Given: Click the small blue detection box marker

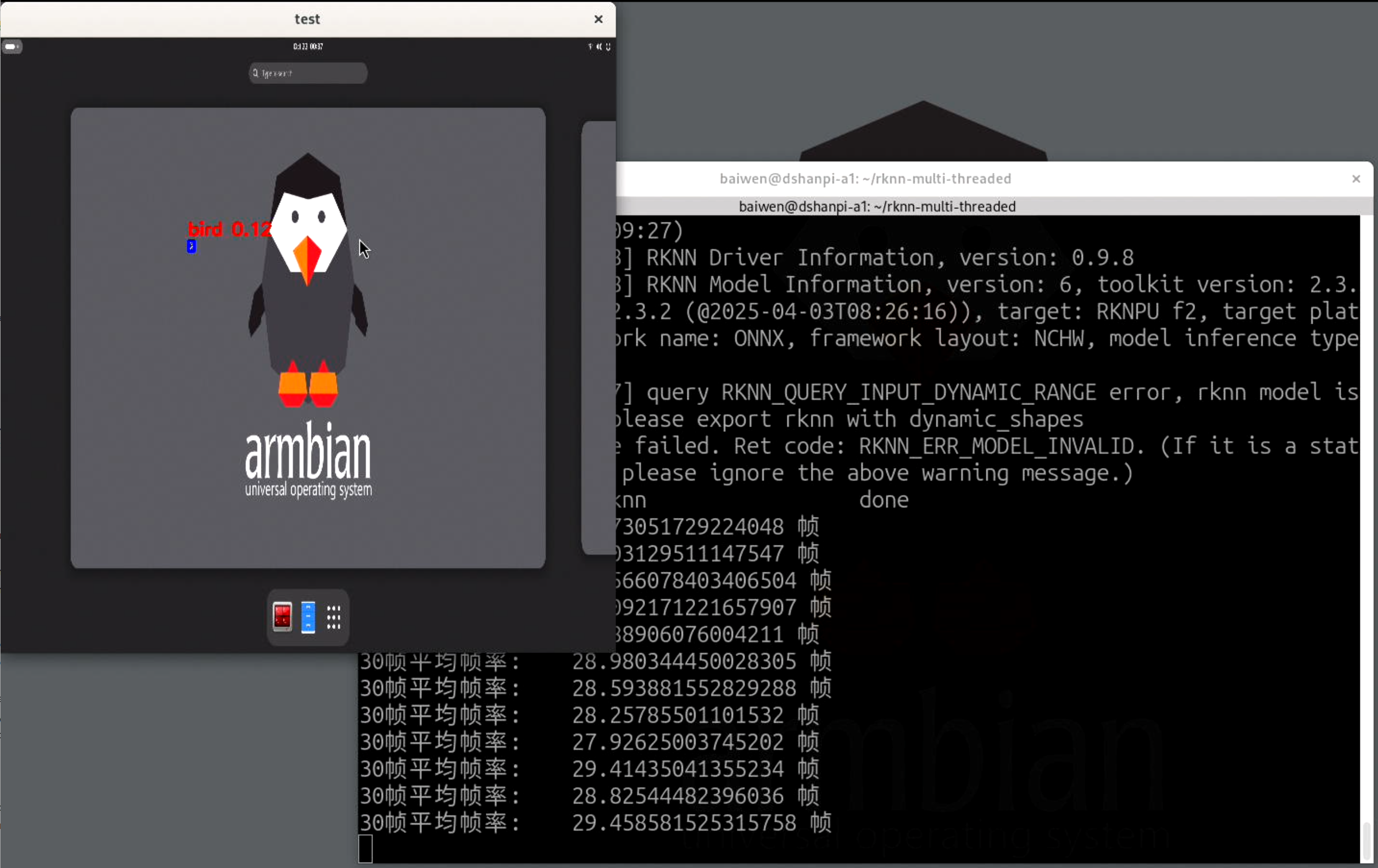Looking at the screenshot, I should click(191, 246).
